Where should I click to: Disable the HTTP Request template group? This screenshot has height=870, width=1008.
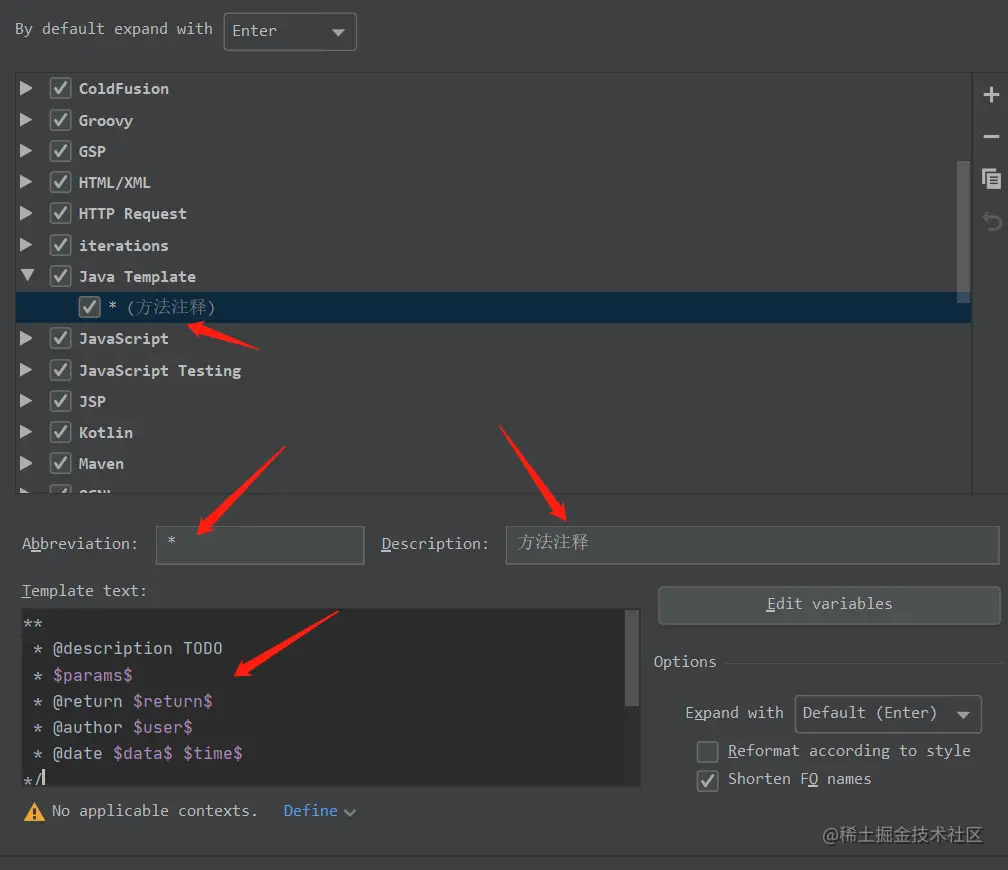pos(60,213)
